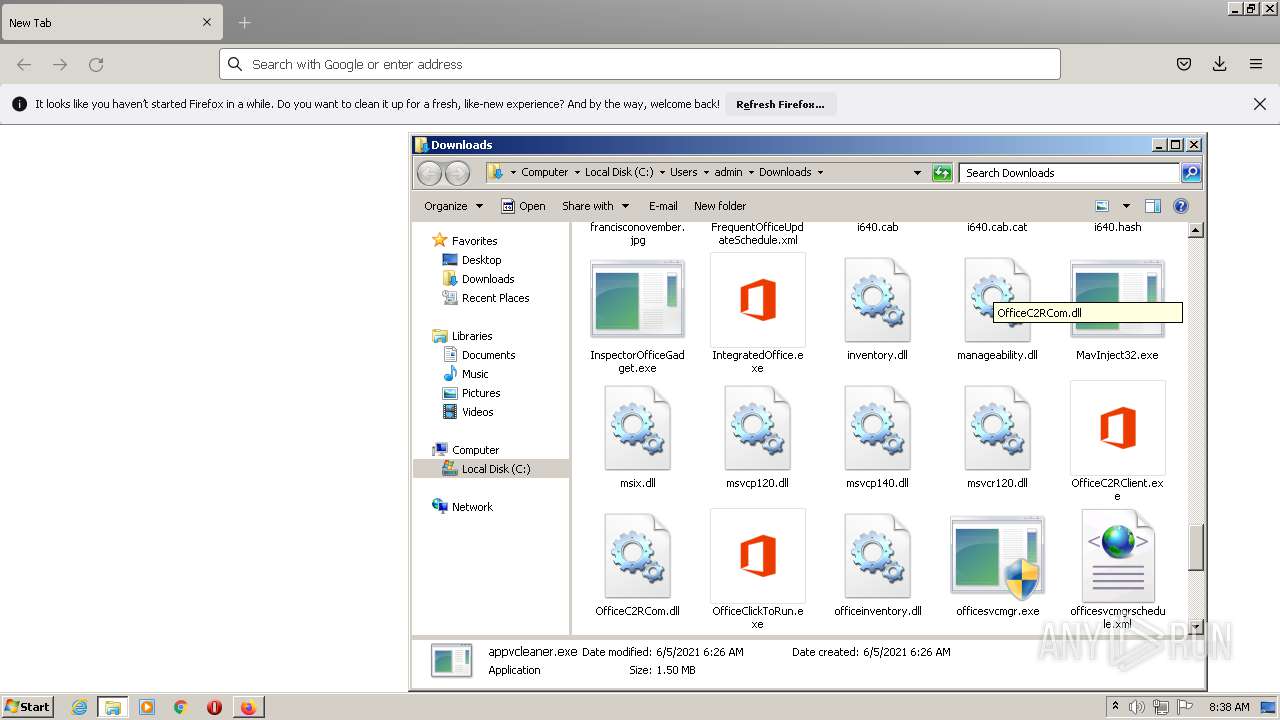
Task: Open the Firefox Pocket save icon
Action: coord(1184,64)
